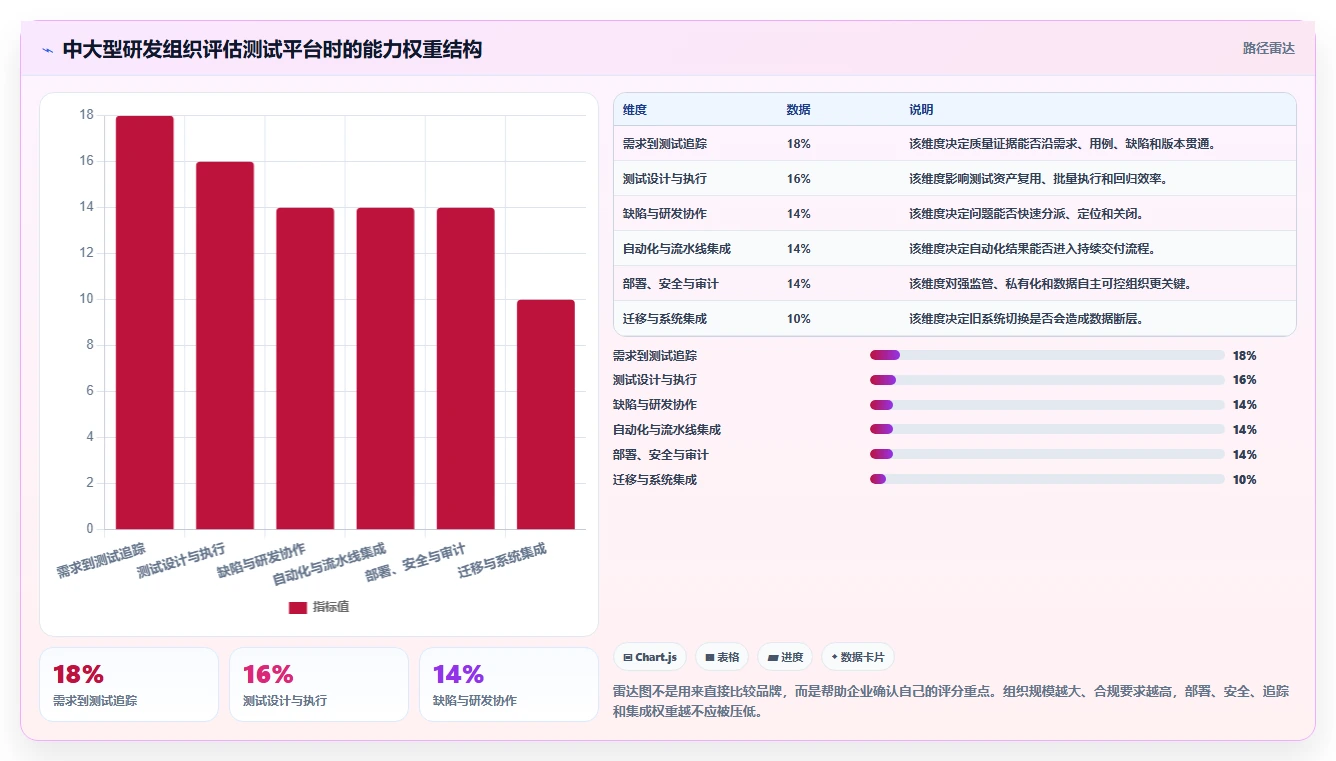Viewport: 1336px width, 761px height.
Task: Click the 迁移与系统集成 10% progress bar
Action: click(x=1047, y=480)
